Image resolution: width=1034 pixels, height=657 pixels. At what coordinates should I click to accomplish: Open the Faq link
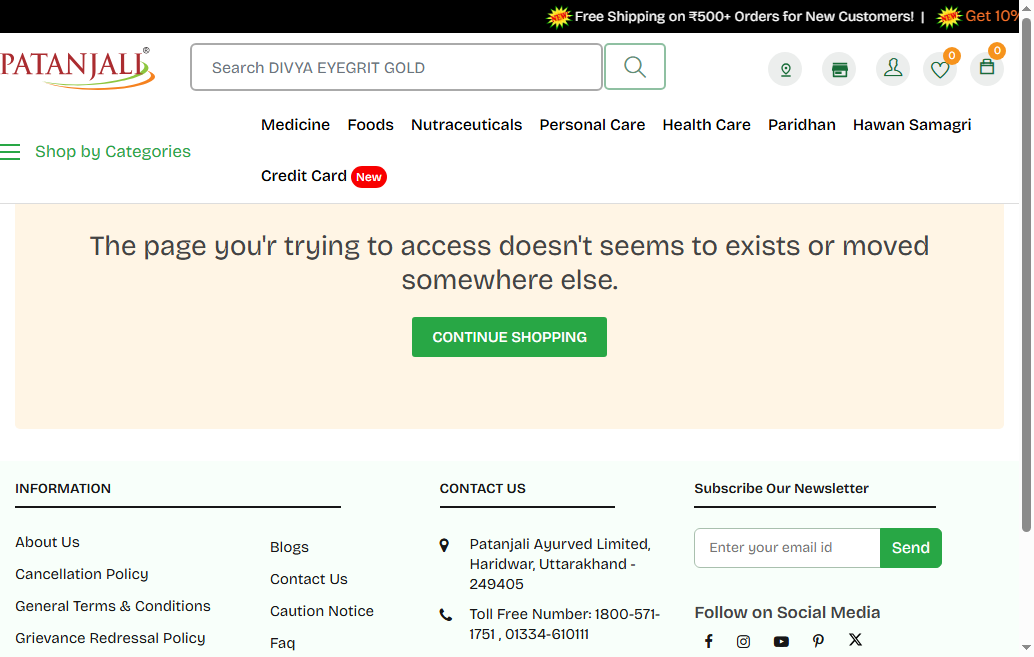[282, 643]
